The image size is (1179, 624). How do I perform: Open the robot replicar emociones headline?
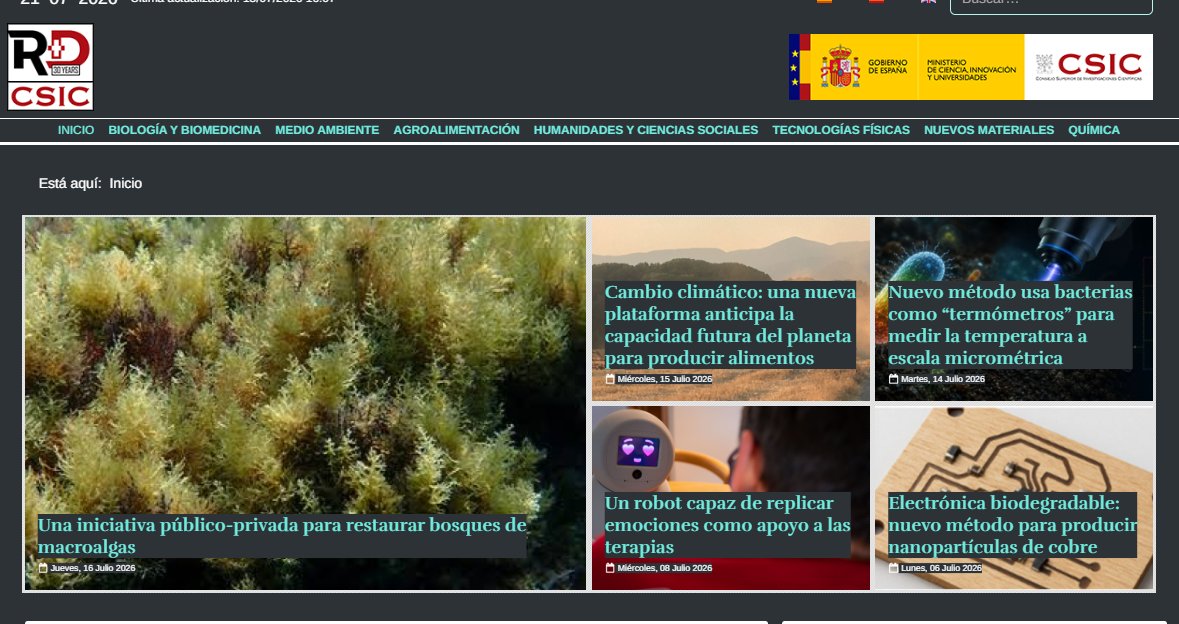tap(728, 525)
